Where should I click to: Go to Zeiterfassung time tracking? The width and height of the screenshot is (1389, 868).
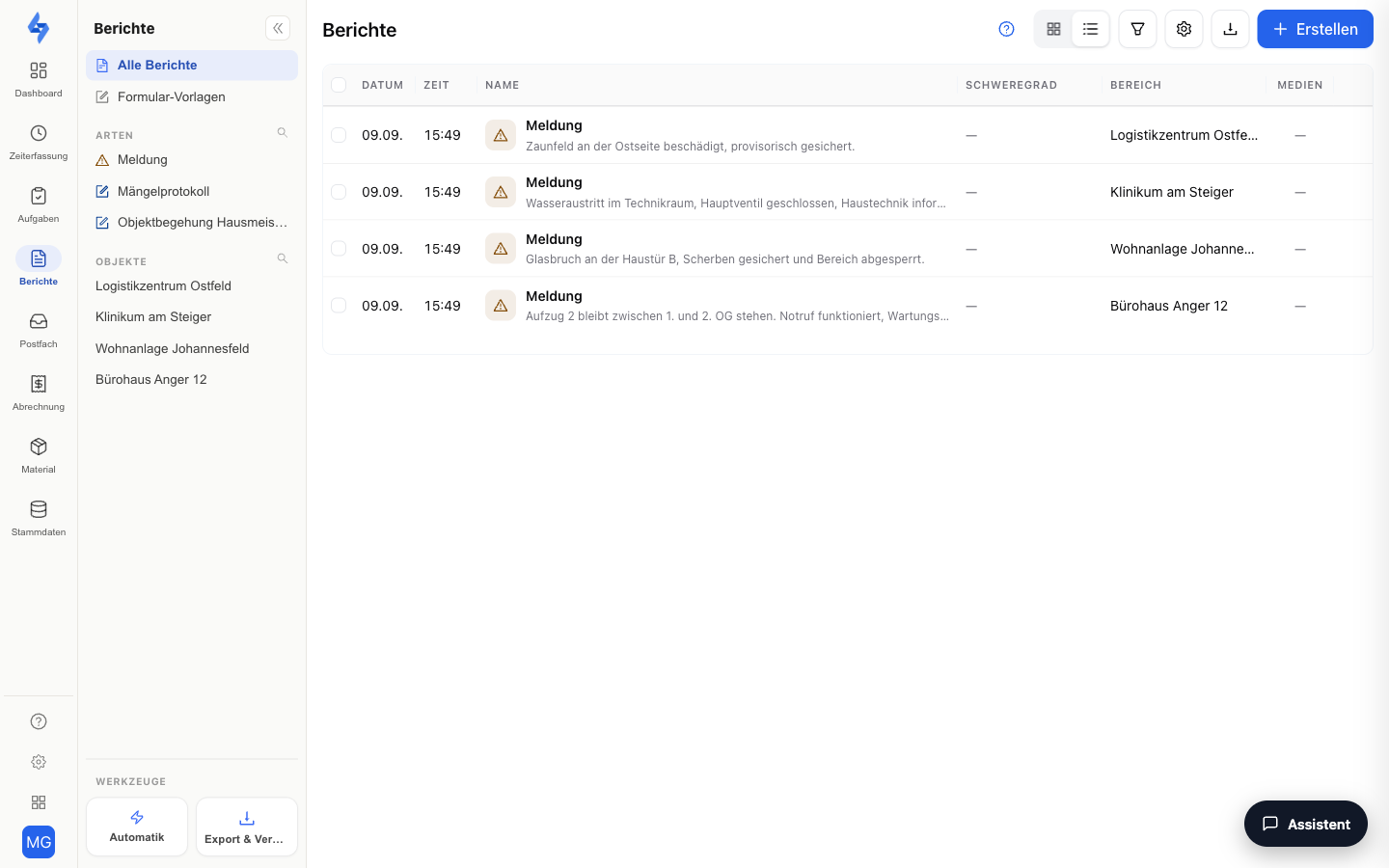(39, 142)
